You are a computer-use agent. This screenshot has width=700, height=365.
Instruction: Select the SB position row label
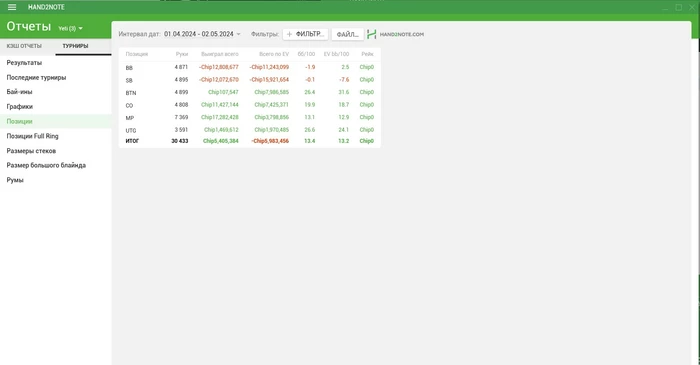pyautogui.click(x=129, y=80)
